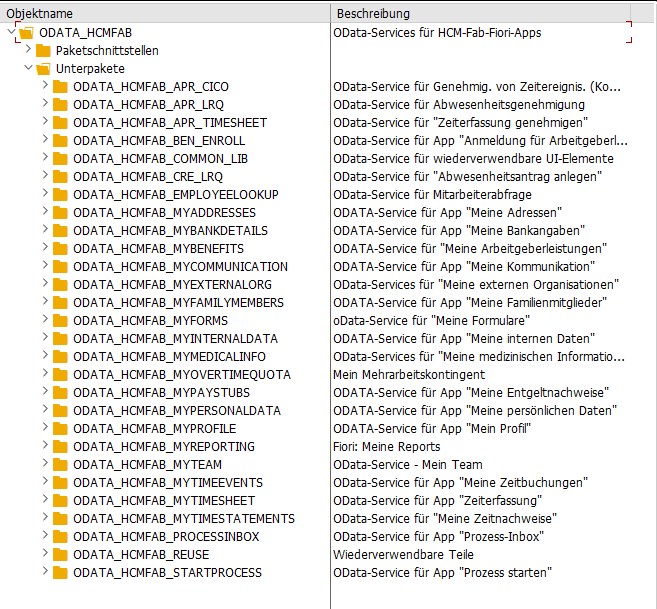Select ODATA_HCMFAB_MYBANKDETAILS tree item
This screenshot has width=657, height=609.
coord(171,231)
